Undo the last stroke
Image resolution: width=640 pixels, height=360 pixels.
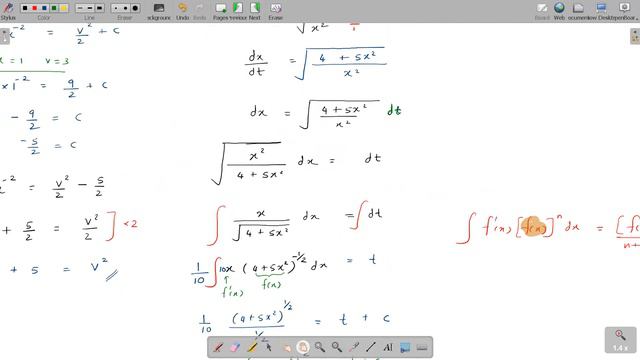pos(182,11)
